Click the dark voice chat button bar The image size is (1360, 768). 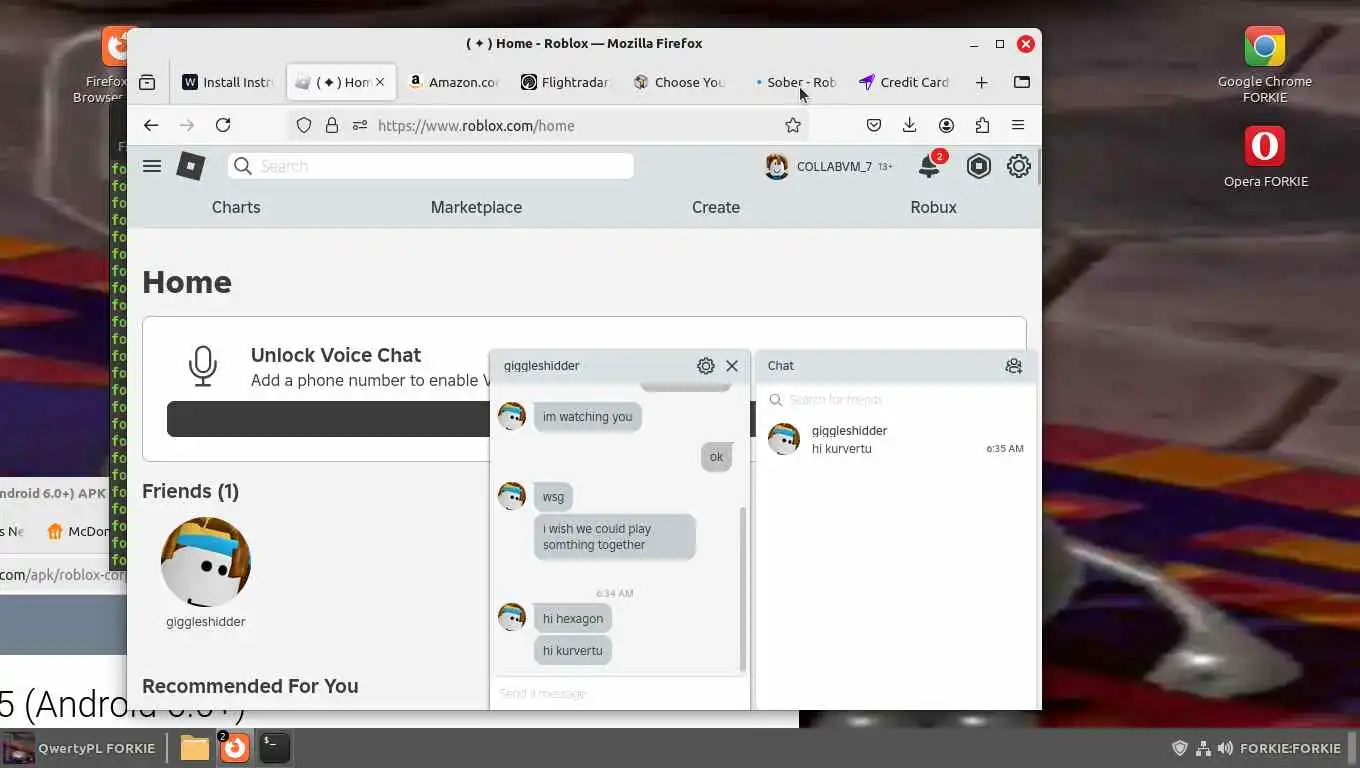pyautogui.click(x=328, y=419)
